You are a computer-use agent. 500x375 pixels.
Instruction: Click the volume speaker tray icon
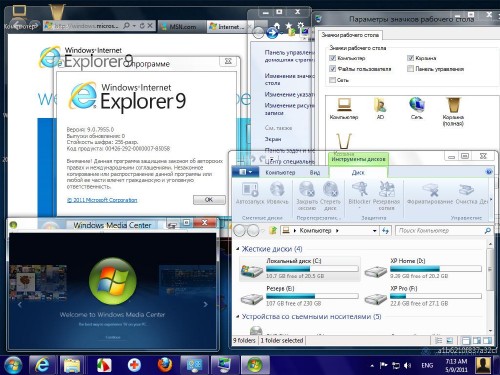[x=407, y=366]
